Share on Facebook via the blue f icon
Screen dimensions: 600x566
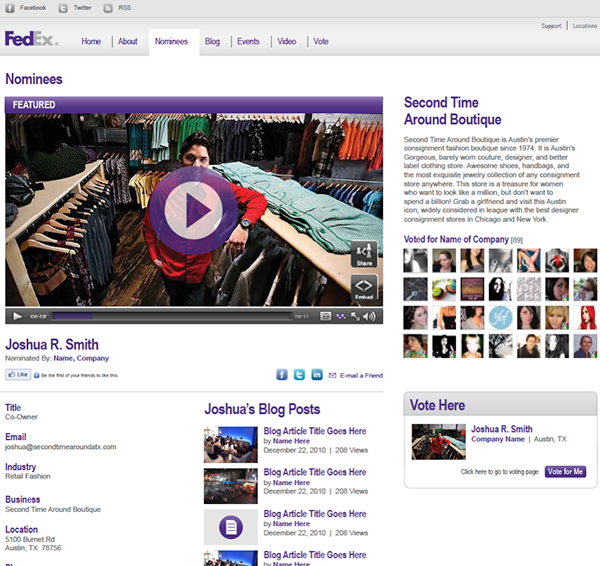tap(282, 375)
